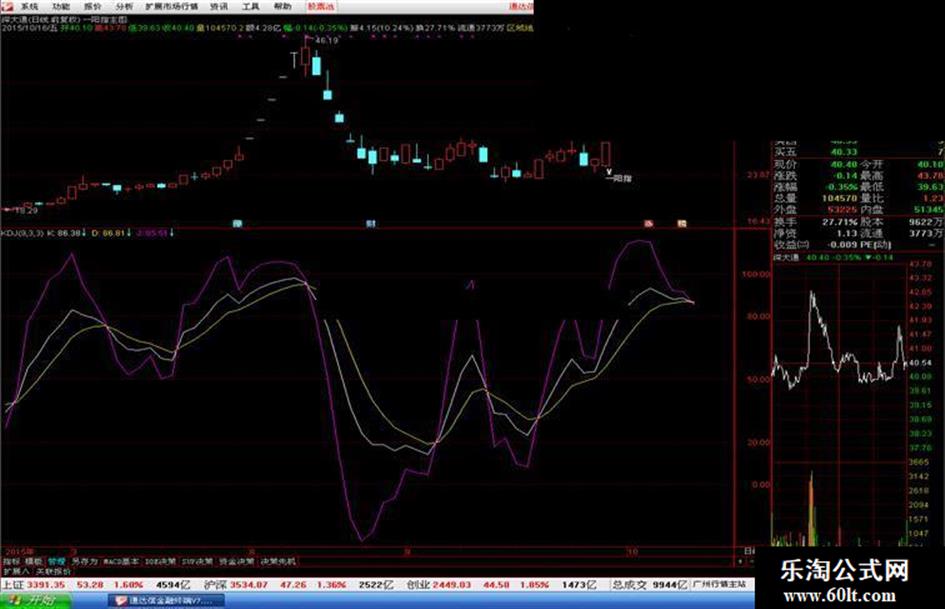The height and width of the screenshot is (609, 945).
Task: Click the K value 86.38 readout
Action: (x=66, y=233)
